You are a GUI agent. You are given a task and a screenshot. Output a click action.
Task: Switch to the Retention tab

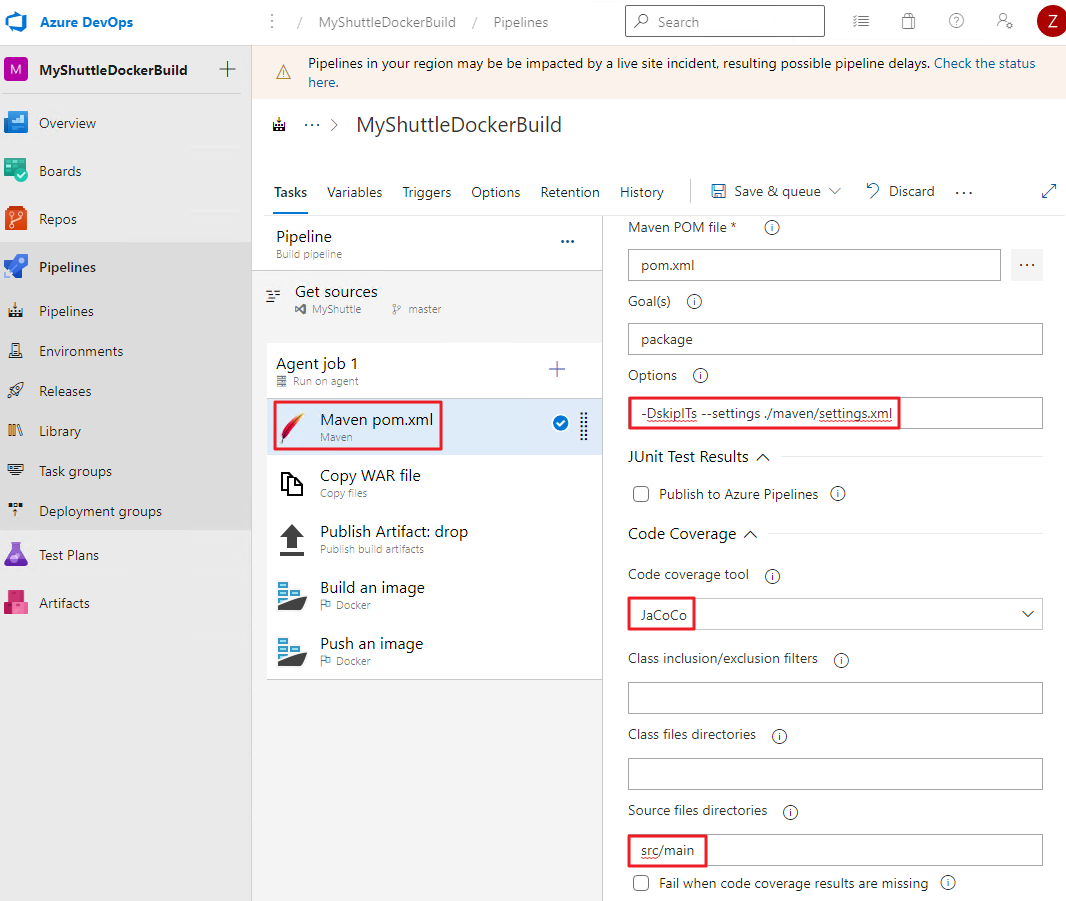[x=570, y=192]
